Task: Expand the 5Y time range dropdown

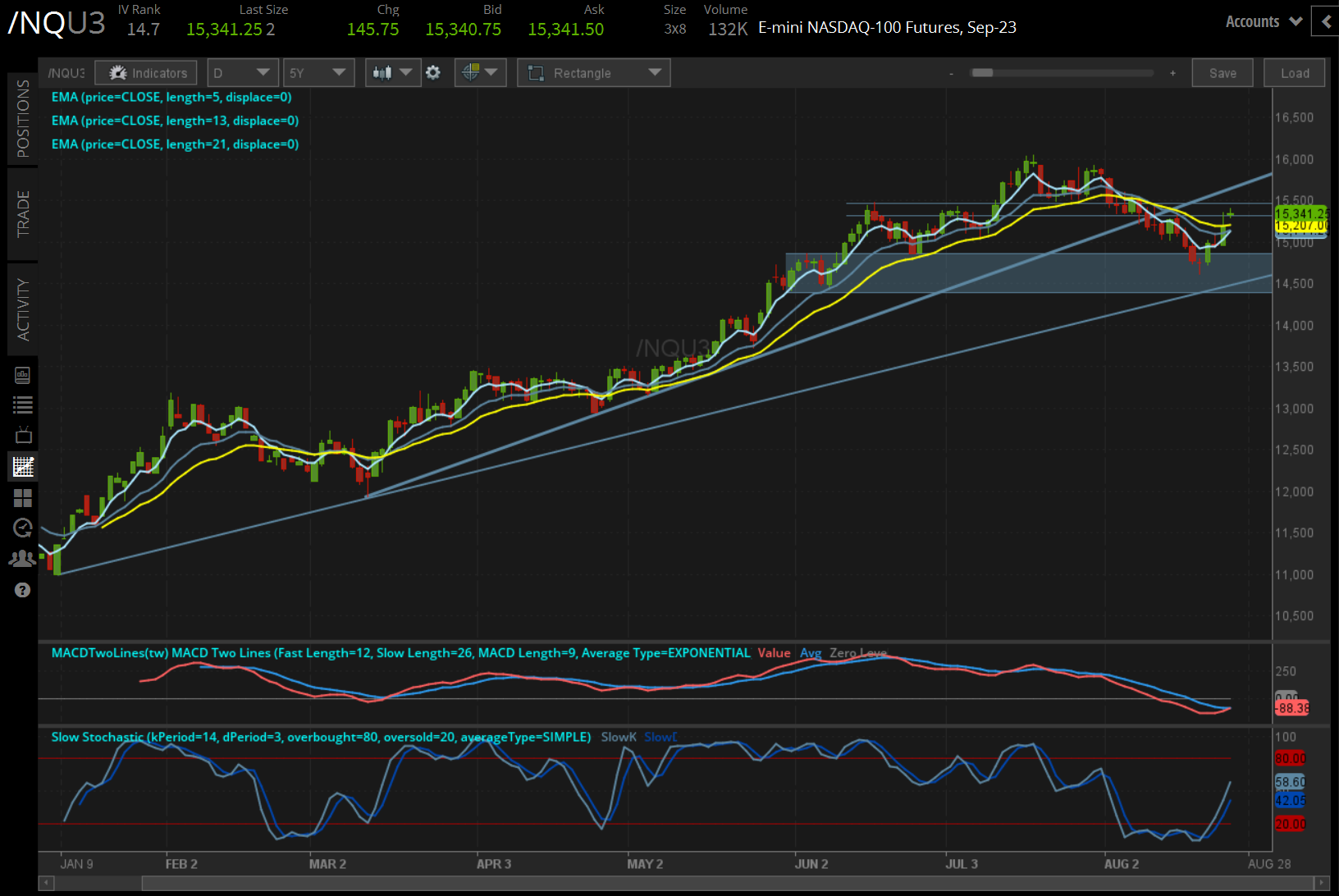Action: [x=318, y=73]
